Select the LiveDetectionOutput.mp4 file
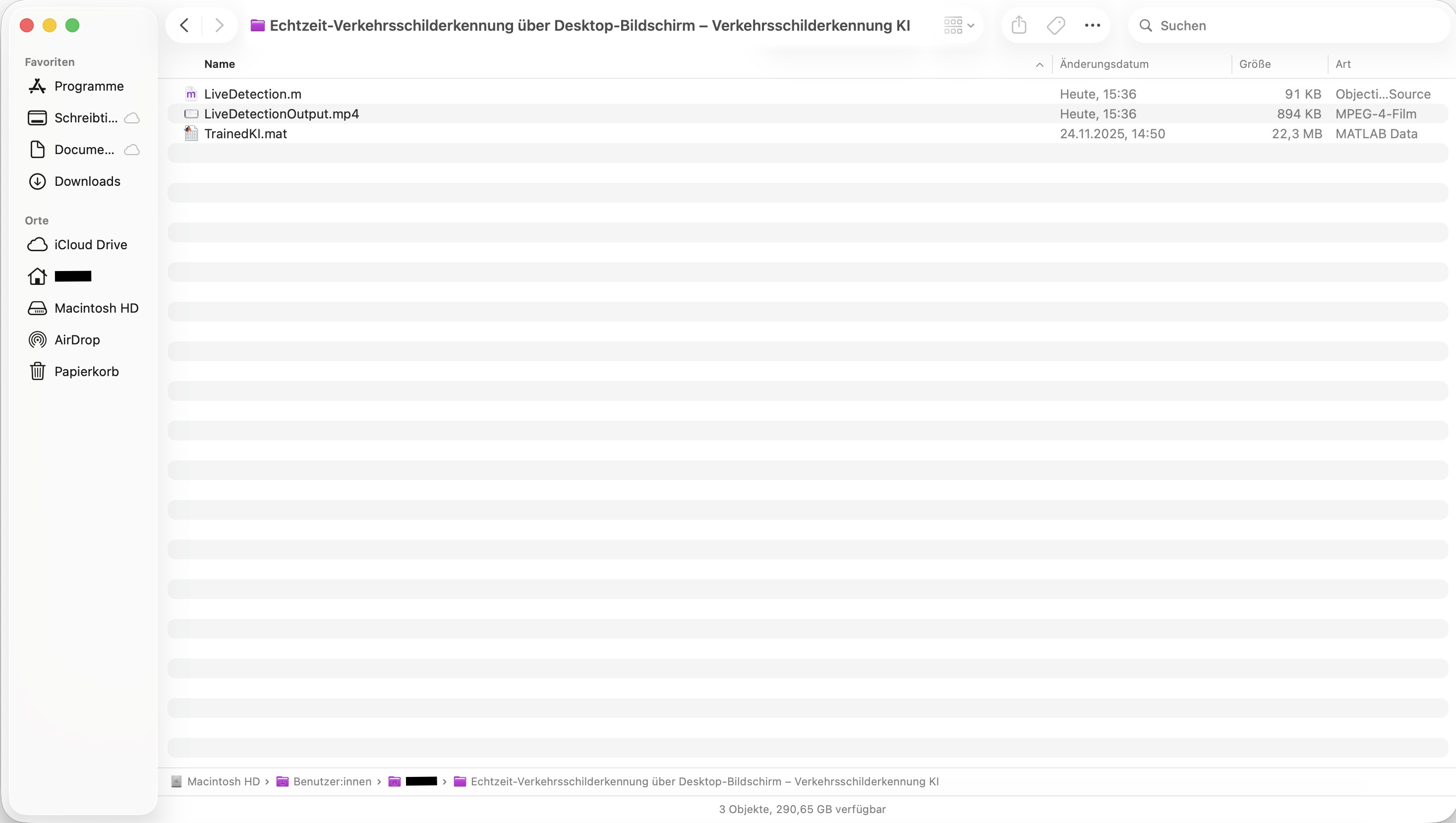The image size is (1456, 823). (x=281, y=113)
